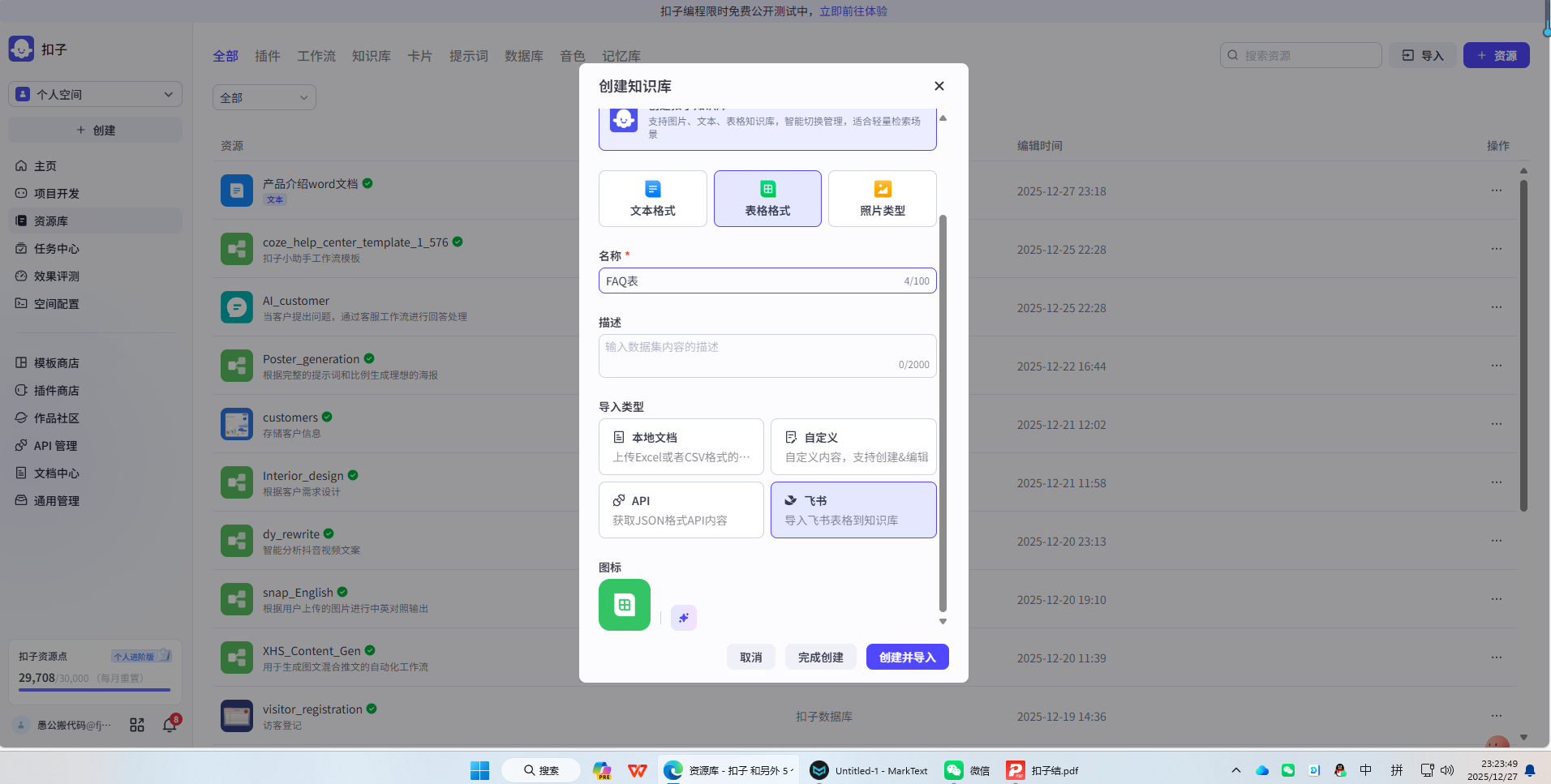This screenshot has width=1551, height=784.
Task: Click the AI icon generator wand button
Action: [683, 617]
